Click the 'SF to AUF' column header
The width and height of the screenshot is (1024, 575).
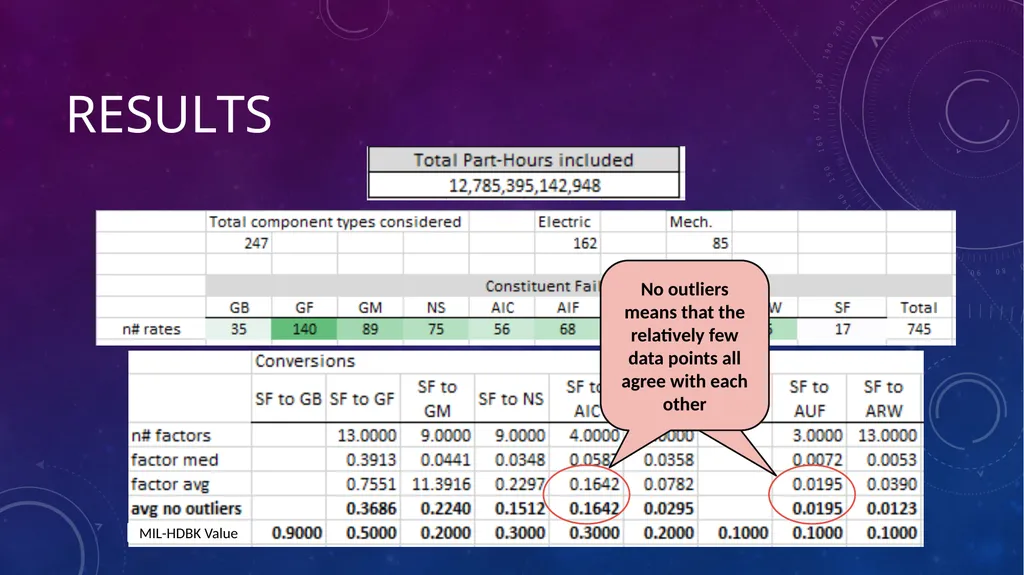(x=809, y=399)
